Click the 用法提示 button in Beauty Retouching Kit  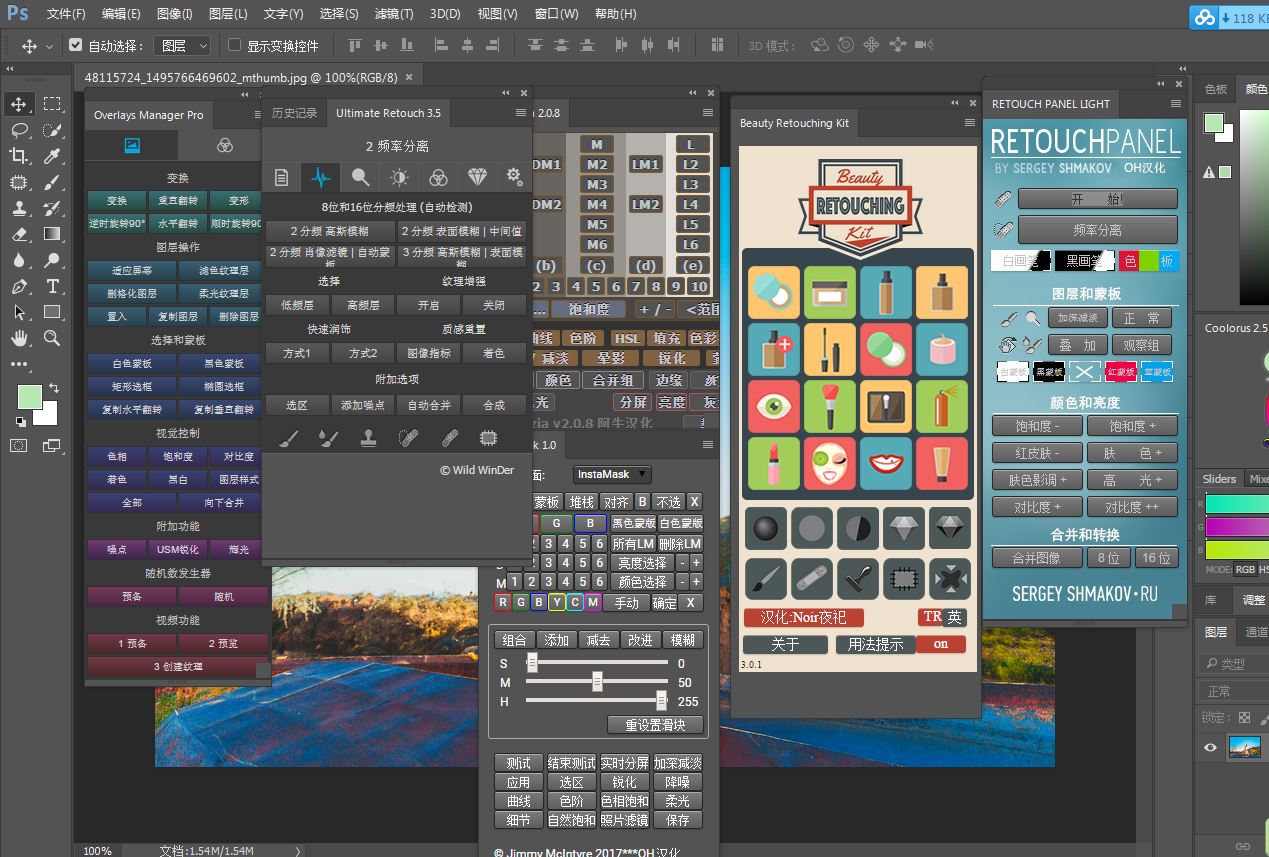tap(875, 644)
